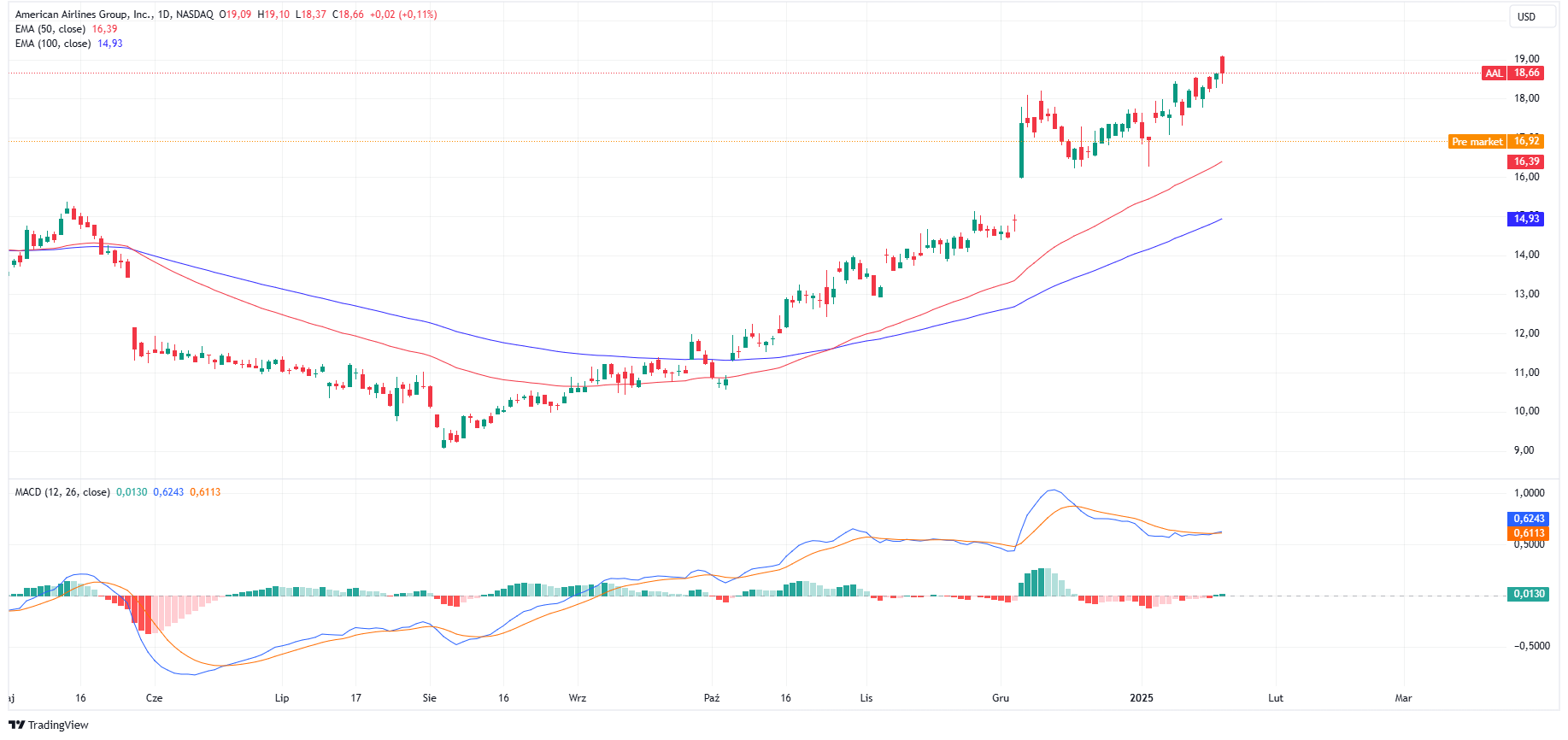Click the MACD signal tag 0,6113
This screenshot has width=1568, height=740.
(x=1529, y=533)
